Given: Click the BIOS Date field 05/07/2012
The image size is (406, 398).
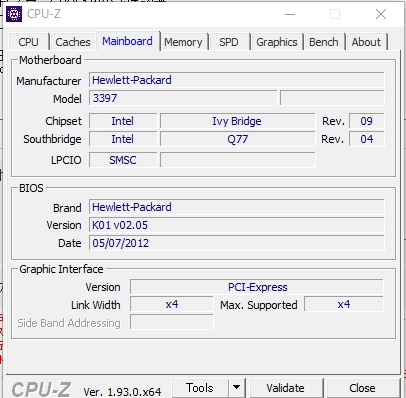Looking at the screenshot, I should 237,243.
